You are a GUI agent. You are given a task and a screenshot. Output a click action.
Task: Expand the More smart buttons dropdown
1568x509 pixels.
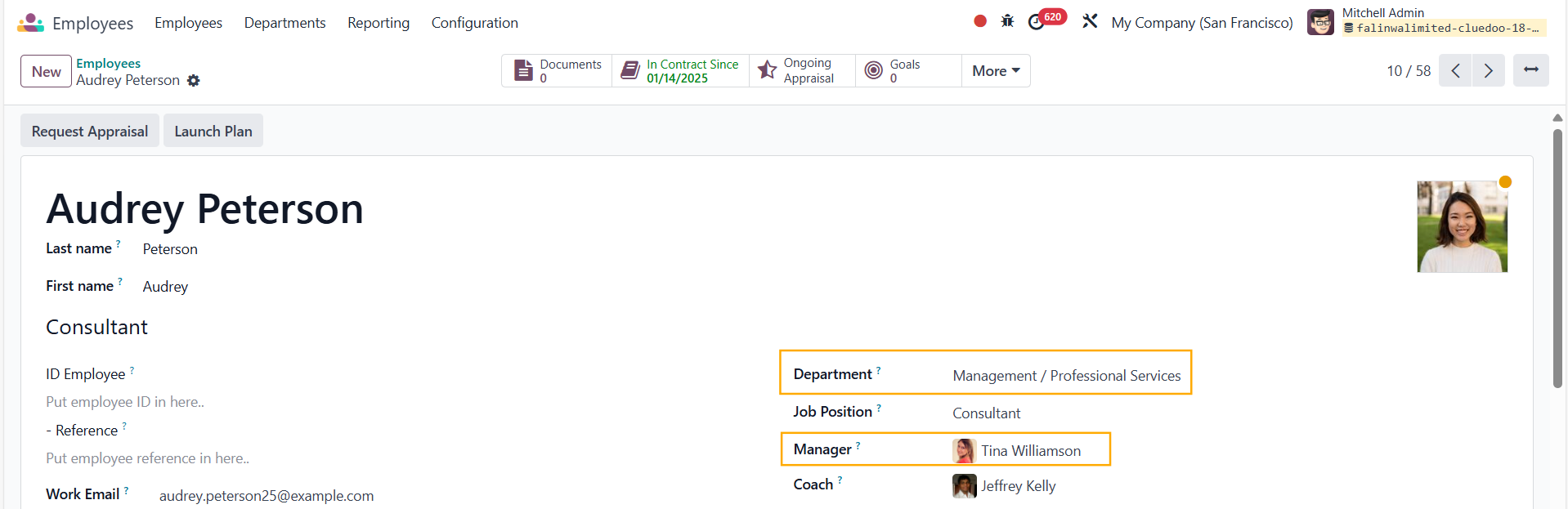click(995, 71)
